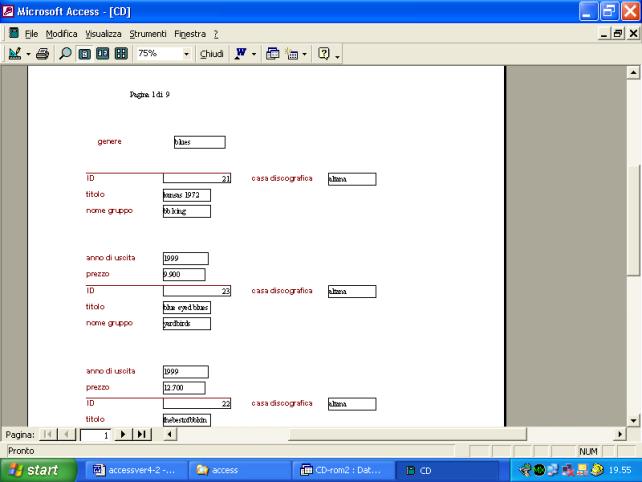642x482 pixels.
Task: Jump to last page in navigator
Action: click(141, 435)
